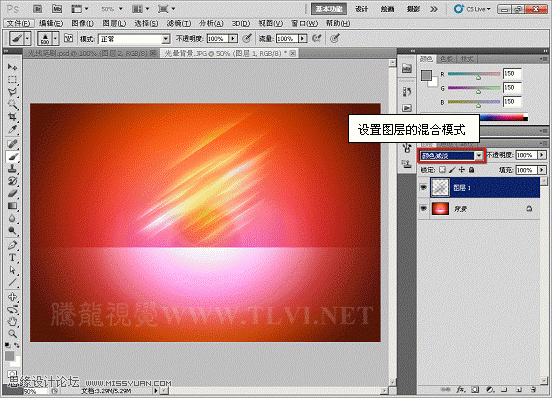Toggle lock image pixels brush icon
Viewport: 552px width, 398px height.
tap(452, 170)
